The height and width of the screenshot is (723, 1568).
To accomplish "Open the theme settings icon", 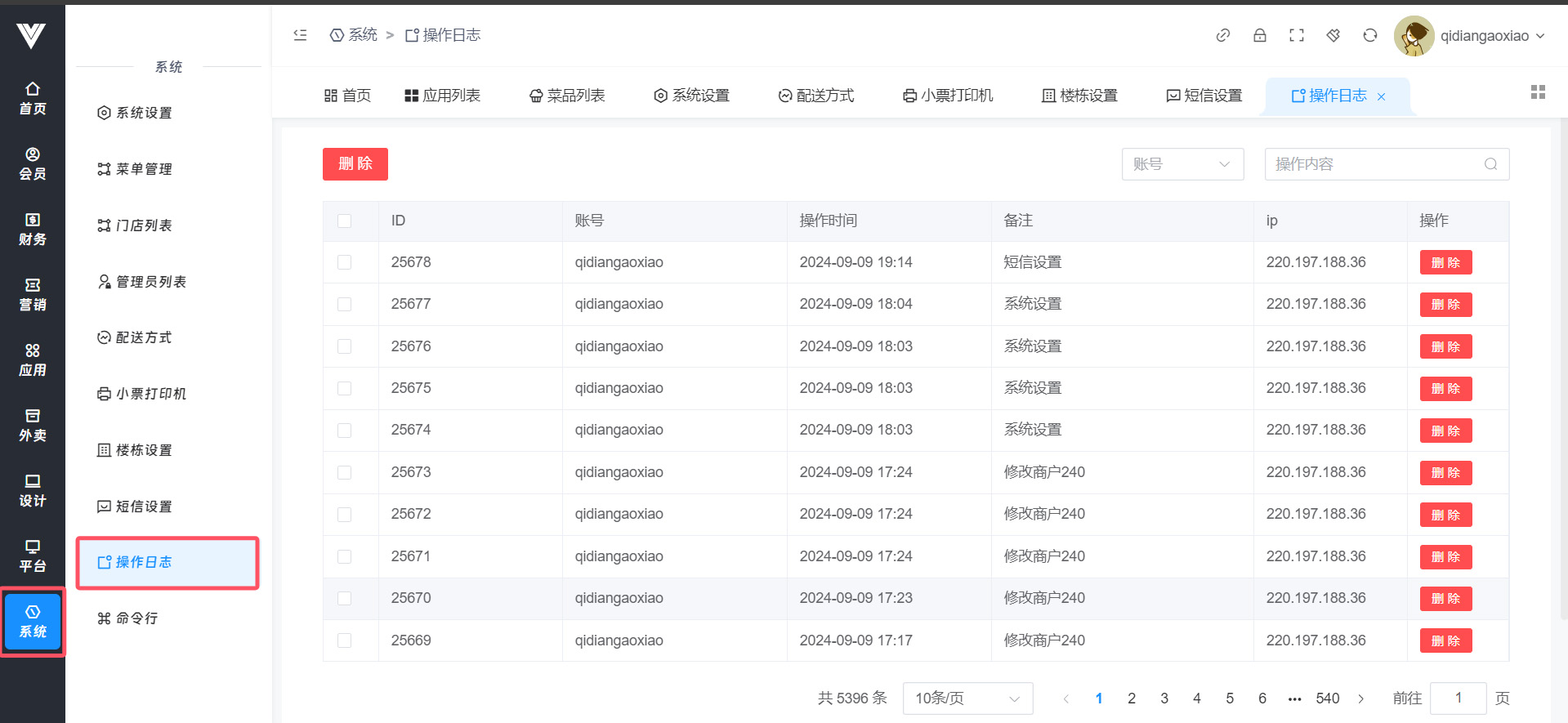I will click(x=1333, y=35).
